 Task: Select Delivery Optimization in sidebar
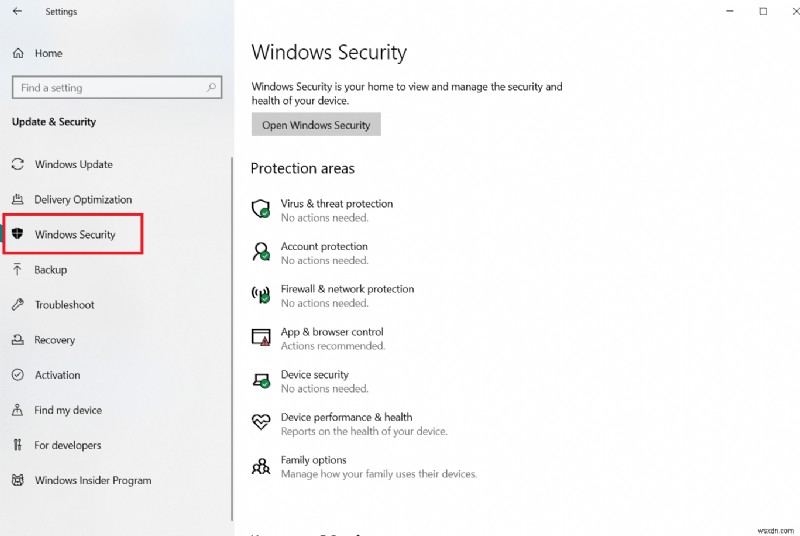(x=82, y=200)
